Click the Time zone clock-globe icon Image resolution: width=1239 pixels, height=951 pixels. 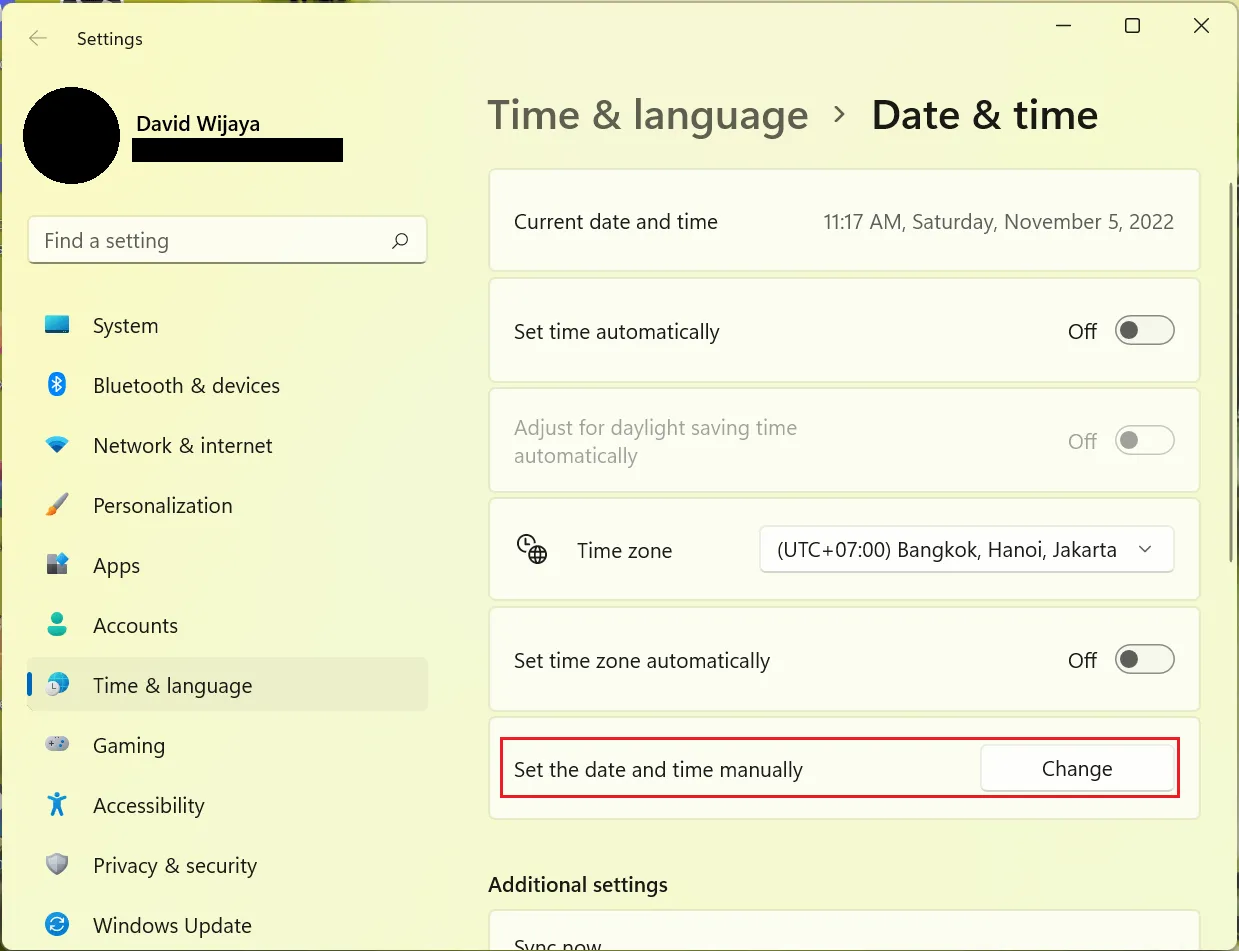click(x=532, y=549)
